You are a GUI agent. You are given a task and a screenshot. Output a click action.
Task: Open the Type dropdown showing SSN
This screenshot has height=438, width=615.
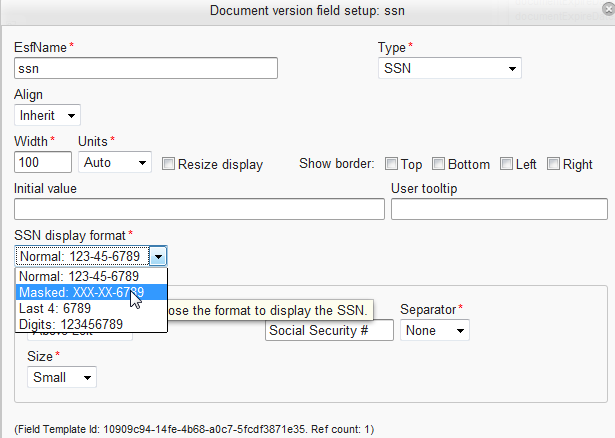coord(449,68)
